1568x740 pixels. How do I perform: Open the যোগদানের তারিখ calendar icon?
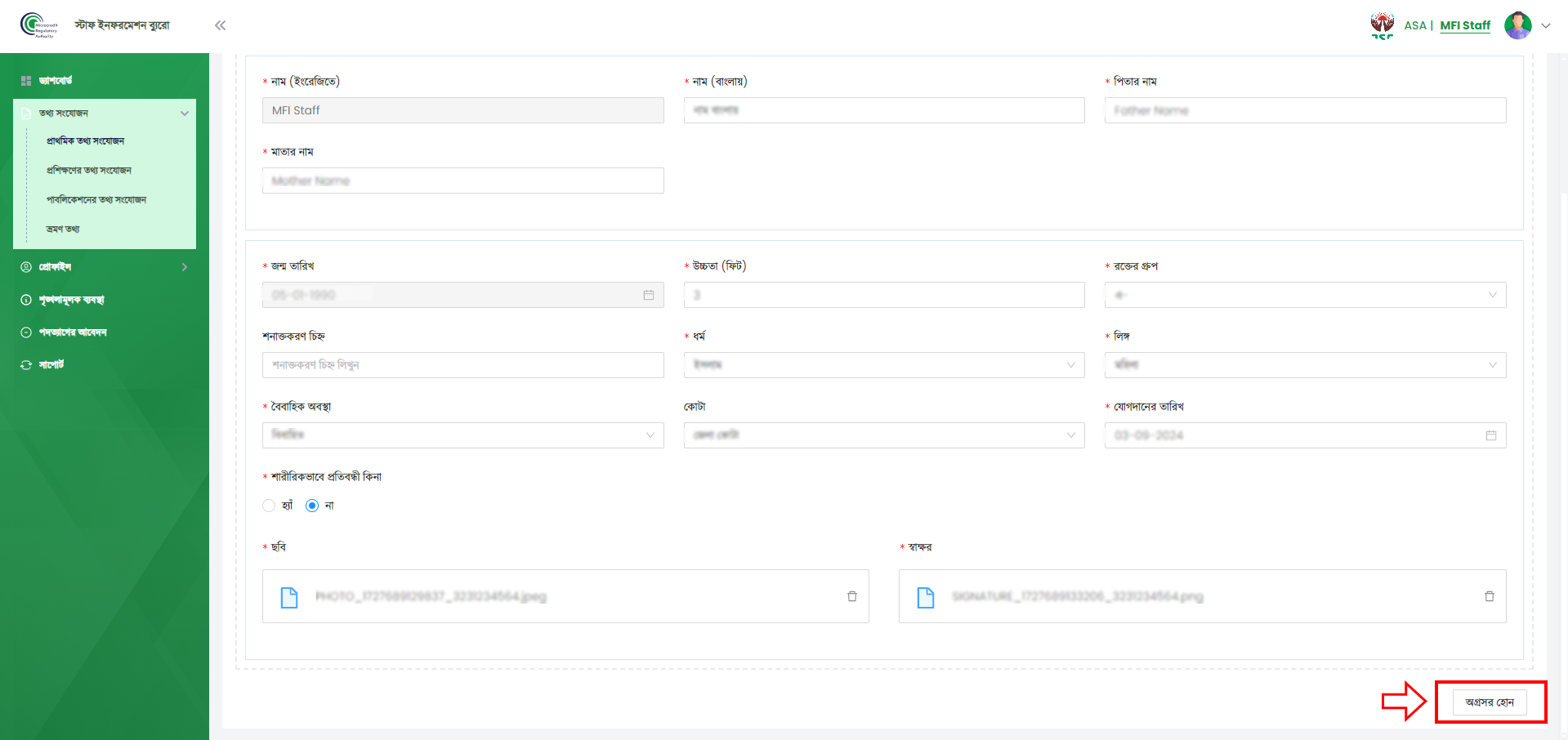point(1491,435)
